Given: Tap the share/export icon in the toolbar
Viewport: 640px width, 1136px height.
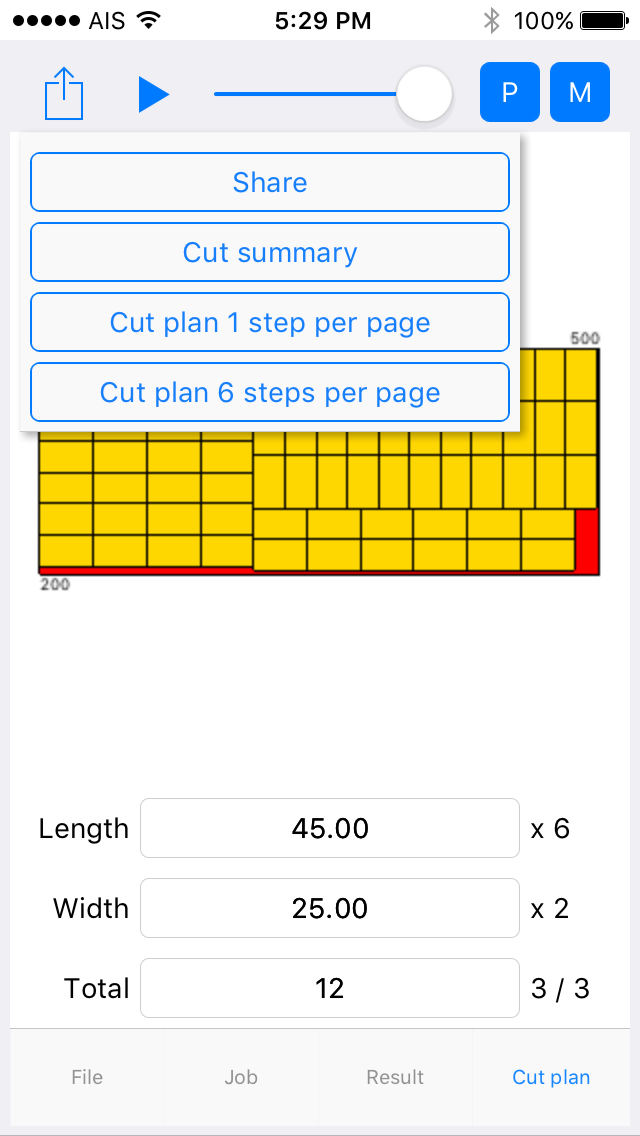Looking at the screenshot, I should [x=64, y=93].
